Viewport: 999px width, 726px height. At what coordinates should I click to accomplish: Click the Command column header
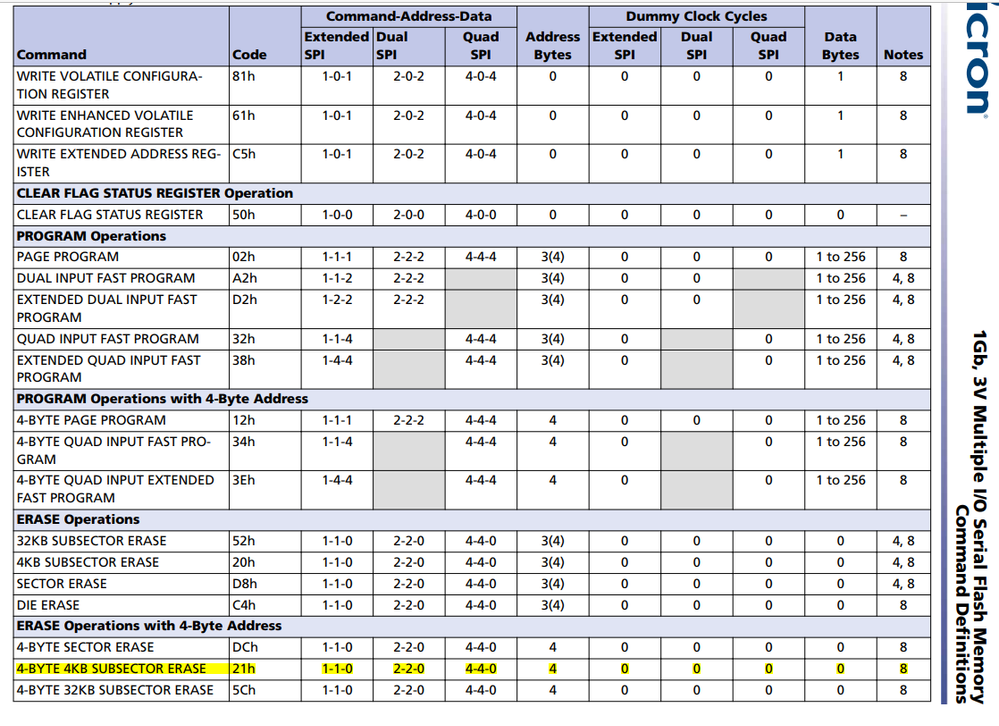pyautogui.click(x=121, y=37)
